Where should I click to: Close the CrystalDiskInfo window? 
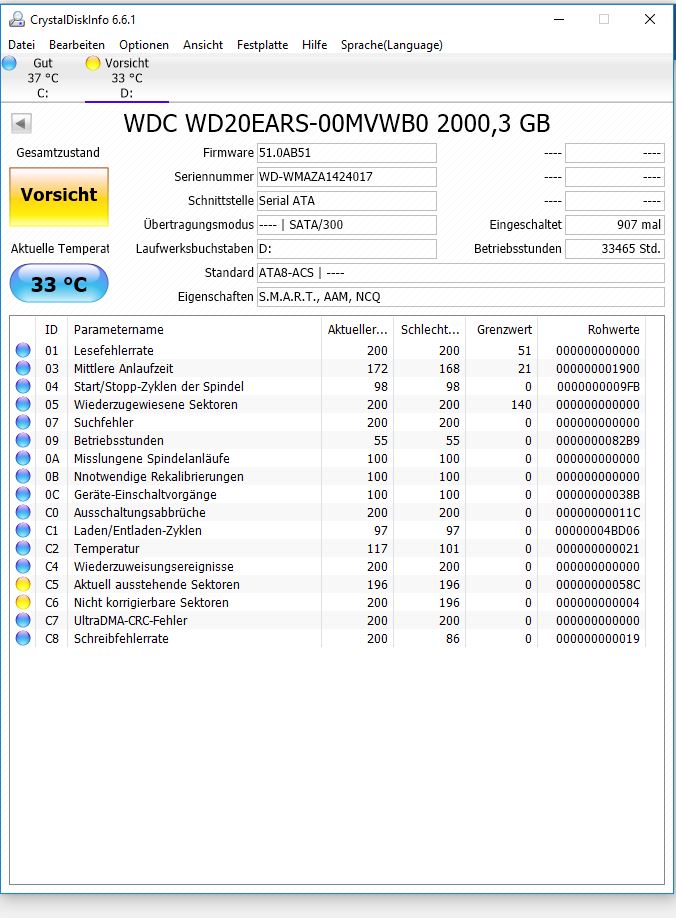click(x=650, y=19)
